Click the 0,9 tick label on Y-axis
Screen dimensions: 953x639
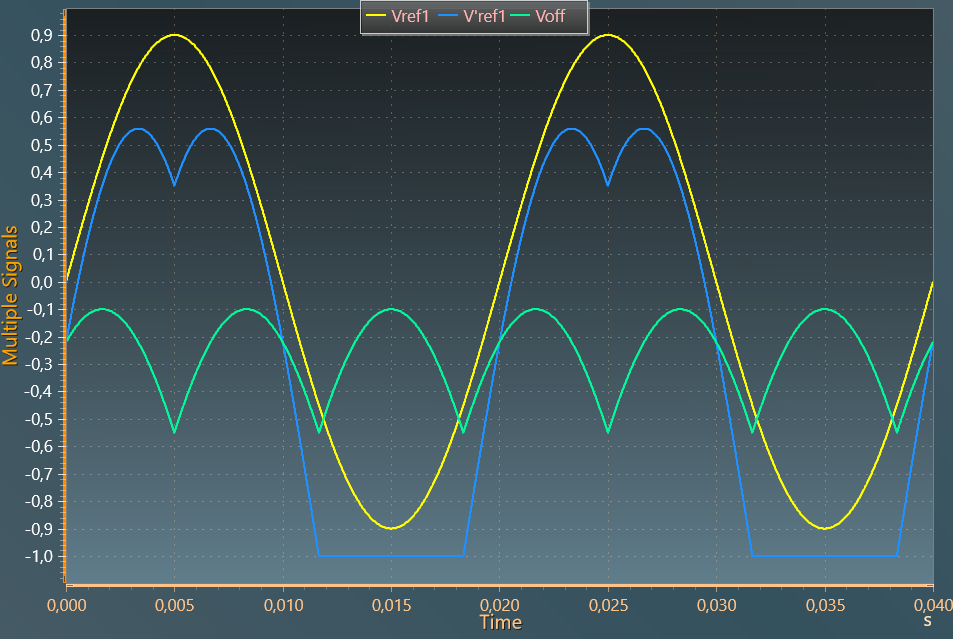[x=42, y=35]
